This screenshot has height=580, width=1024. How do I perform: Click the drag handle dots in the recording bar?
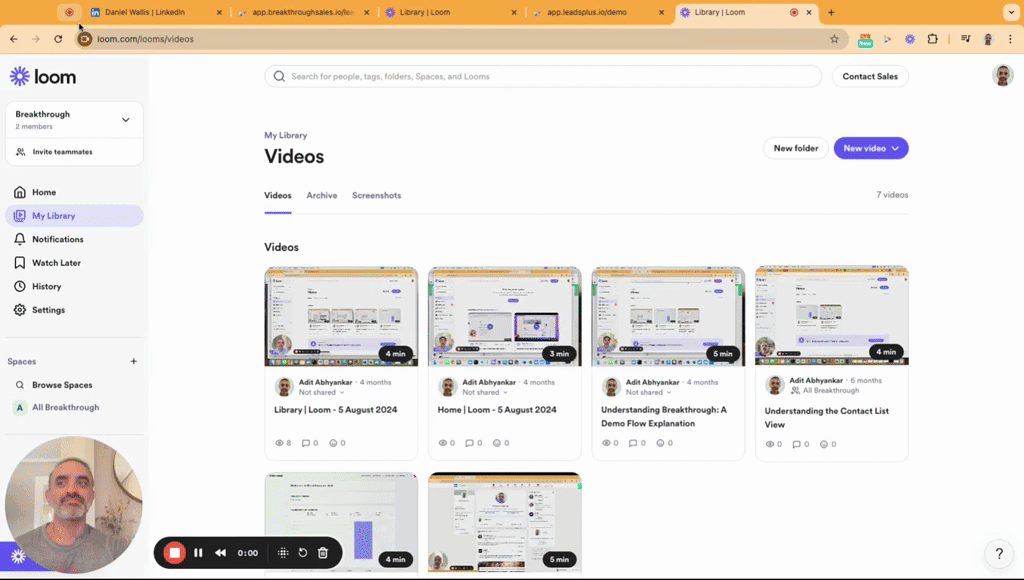283,553
